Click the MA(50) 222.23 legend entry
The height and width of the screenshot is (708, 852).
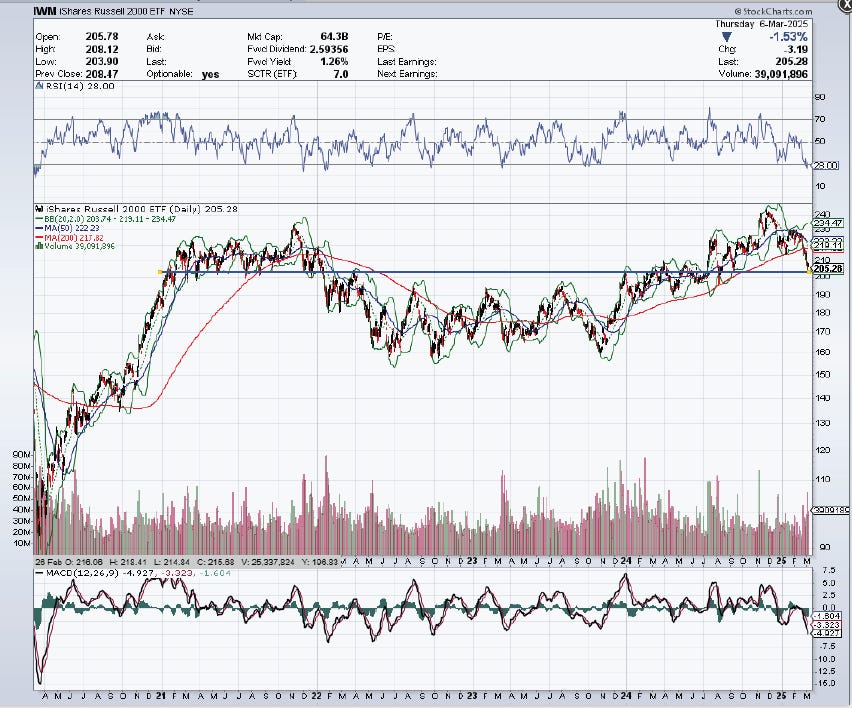72,228
